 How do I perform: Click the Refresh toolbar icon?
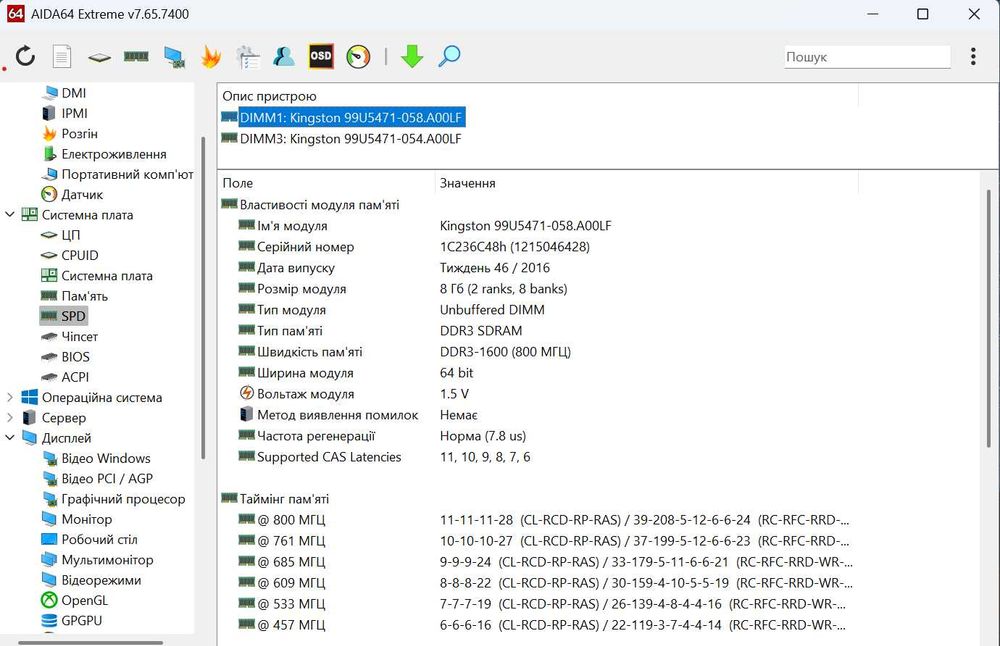[26, 56]
